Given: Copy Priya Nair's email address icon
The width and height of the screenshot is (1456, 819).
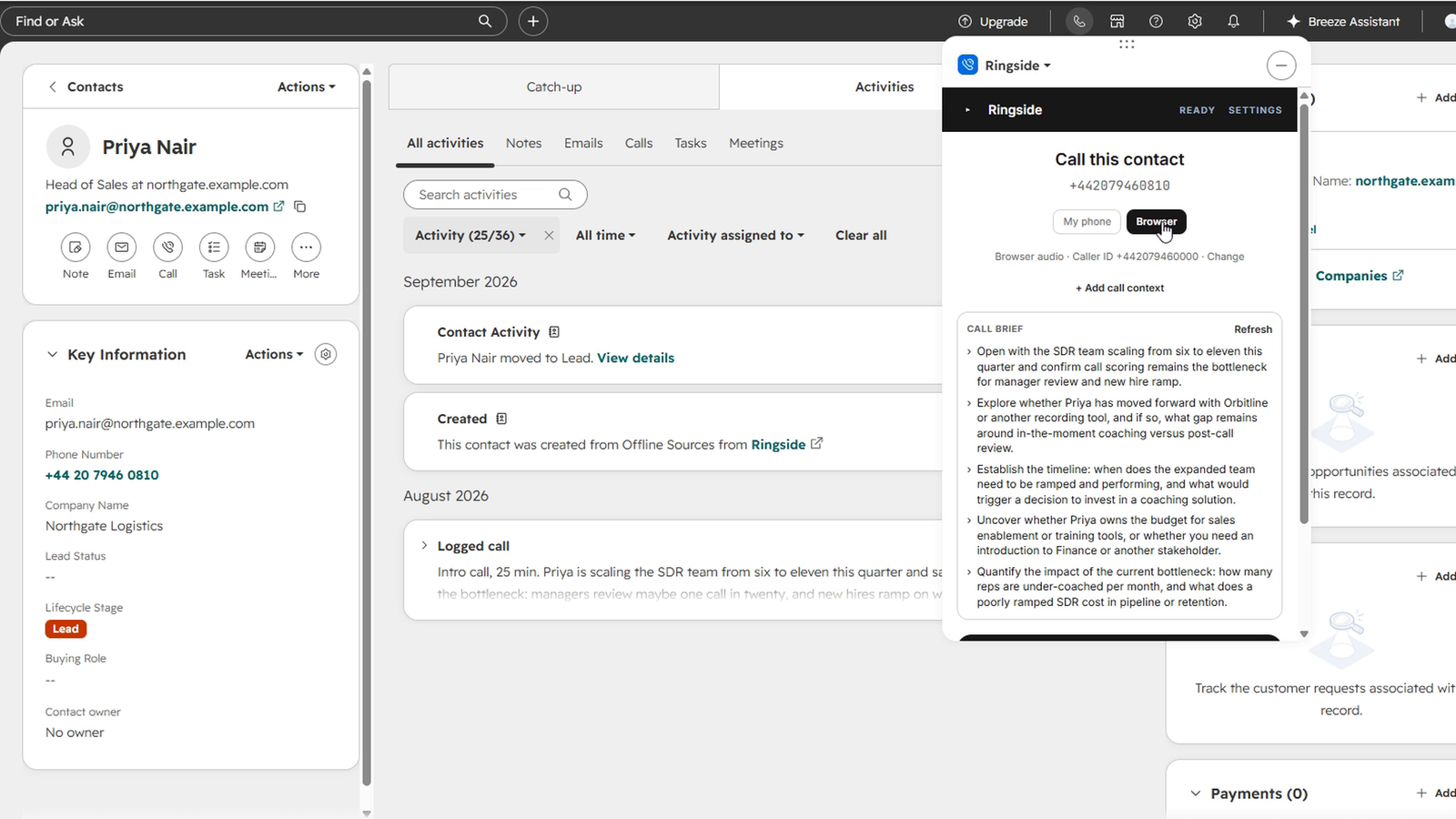Looking at the screenshot, I should pos(299,207).
